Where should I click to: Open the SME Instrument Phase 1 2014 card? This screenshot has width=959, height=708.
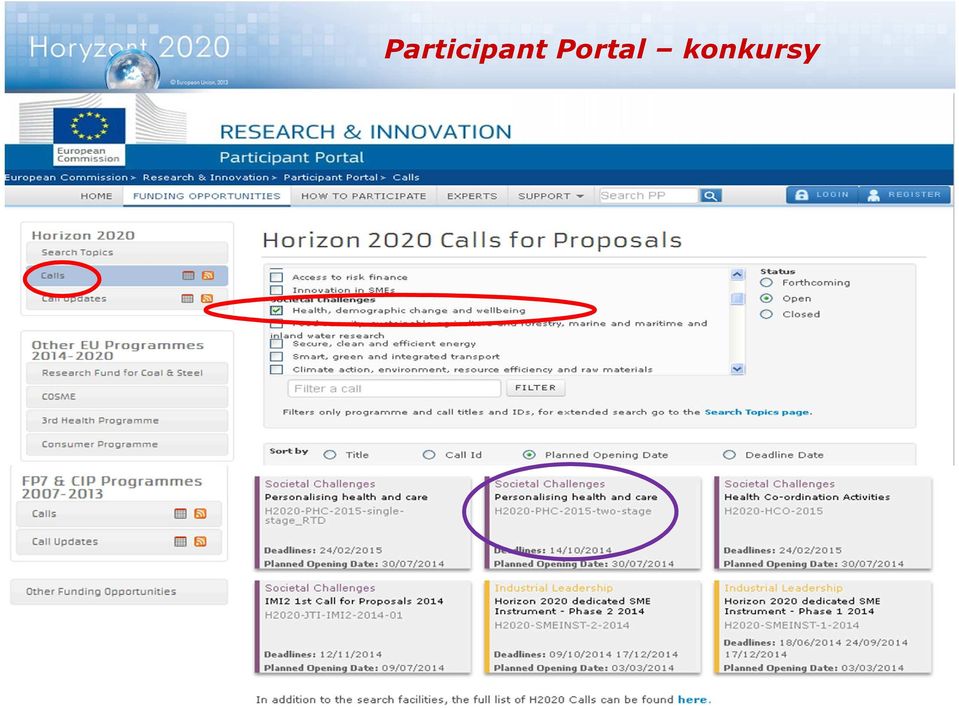click(x=823, y=627)
